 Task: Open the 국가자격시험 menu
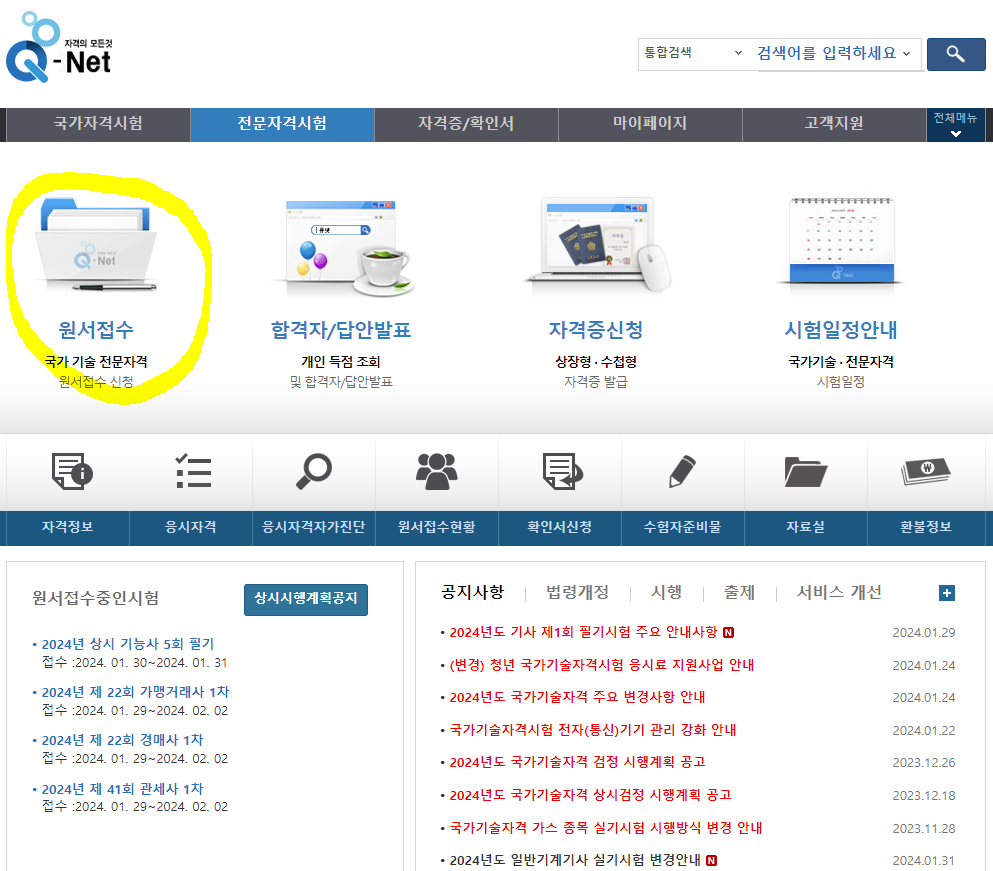pos(98,124)
